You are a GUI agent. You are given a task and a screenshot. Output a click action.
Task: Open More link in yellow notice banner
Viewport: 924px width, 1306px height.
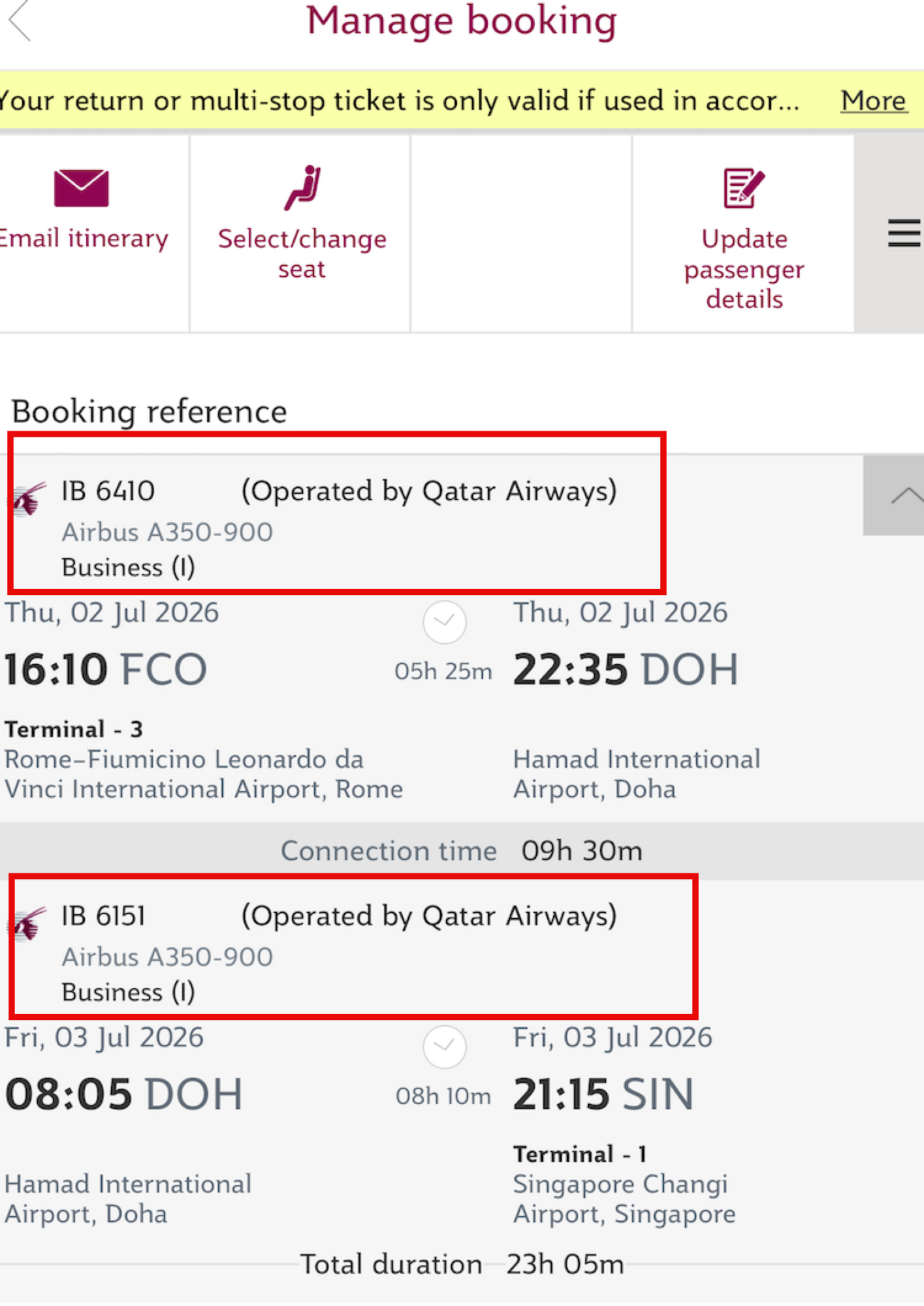(873, 101)
